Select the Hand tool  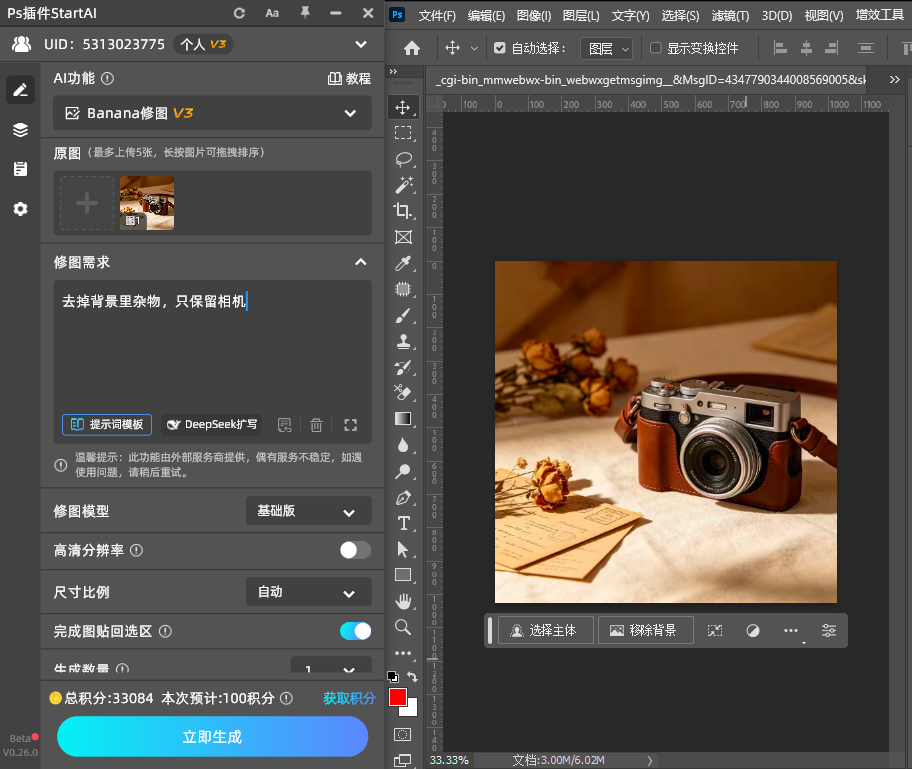pyautogui.click(x=403, y=601)
